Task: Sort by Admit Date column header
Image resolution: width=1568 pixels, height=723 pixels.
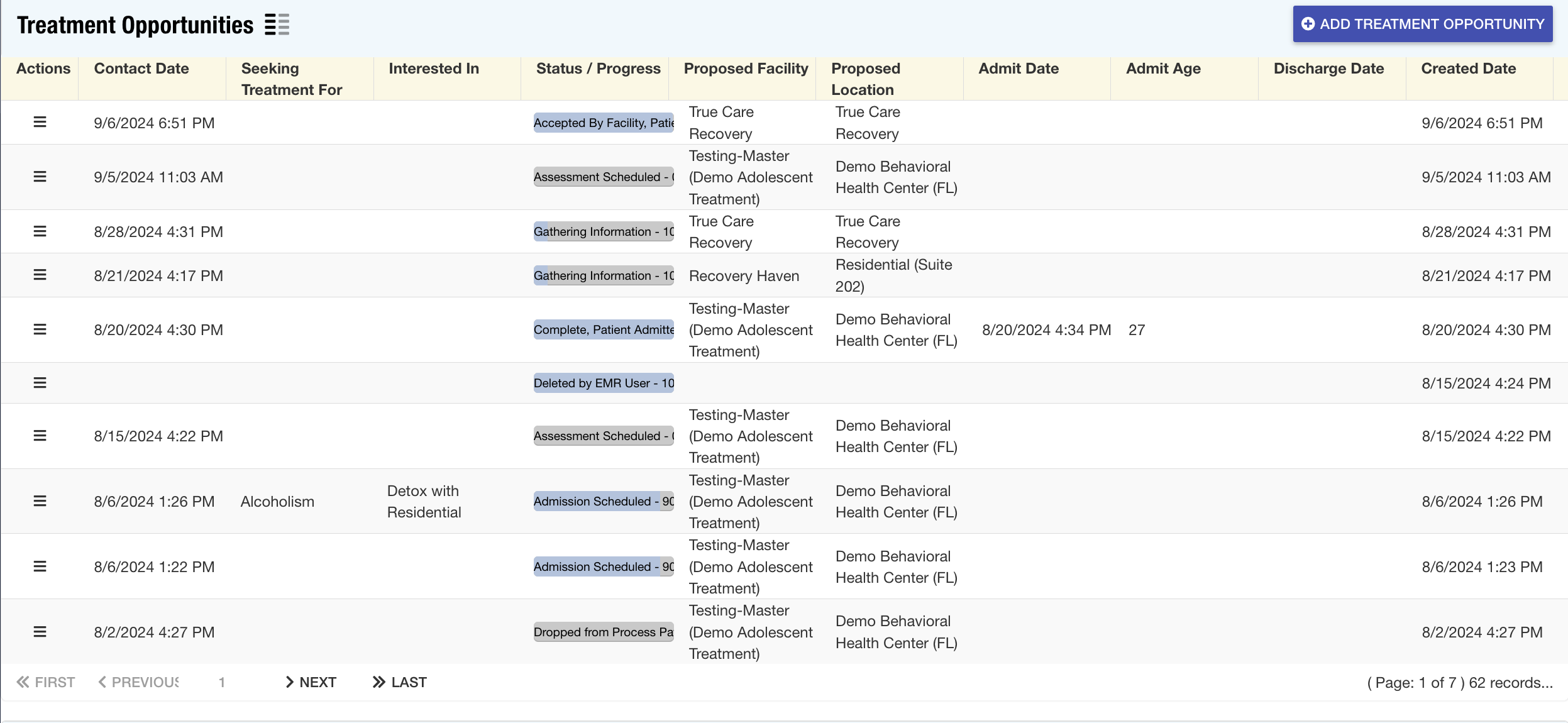Action: point(1018,69)
